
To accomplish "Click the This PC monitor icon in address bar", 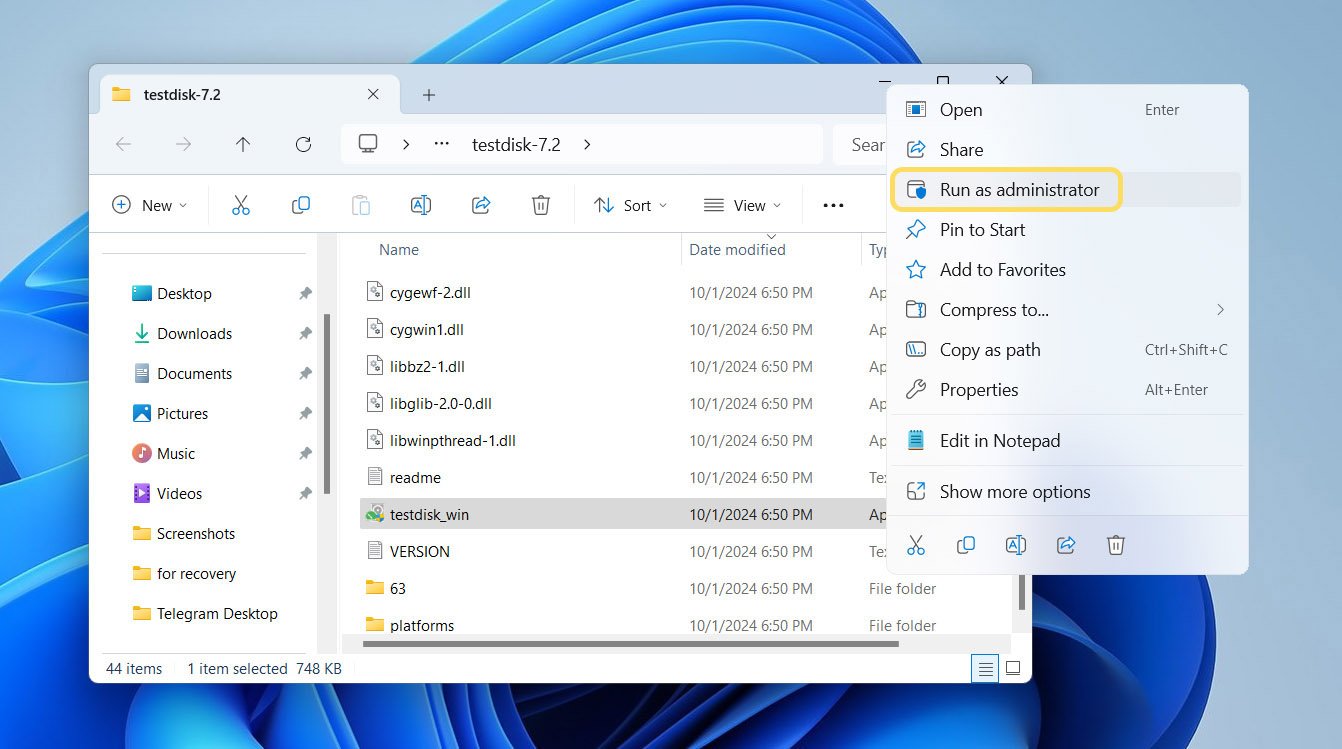I will coord(368,144).
